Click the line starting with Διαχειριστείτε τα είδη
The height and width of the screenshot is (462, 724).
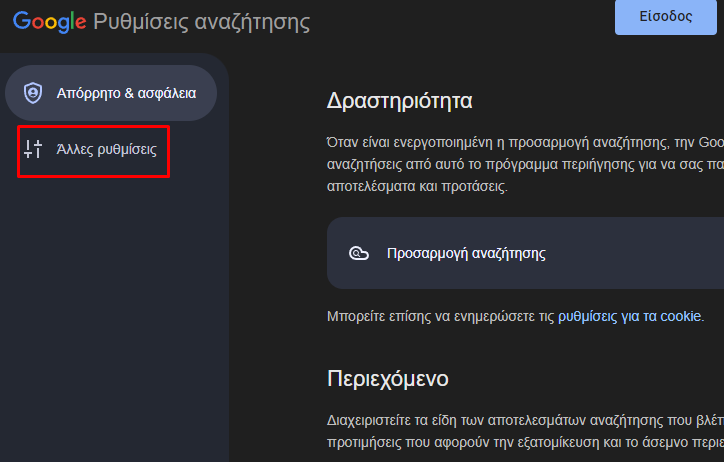coord(525,420)
